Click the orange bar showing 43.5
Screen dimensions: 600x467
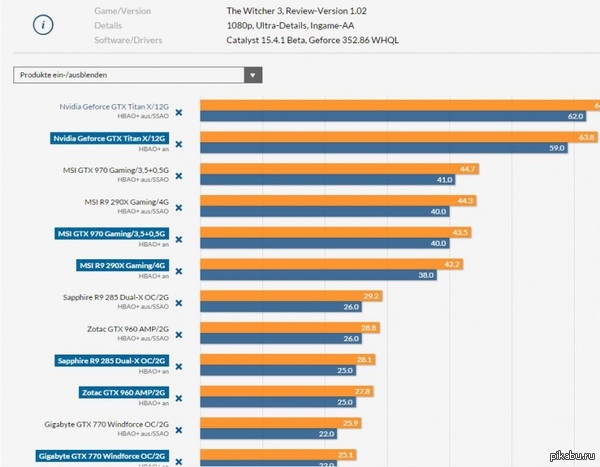tap(336, 232)
